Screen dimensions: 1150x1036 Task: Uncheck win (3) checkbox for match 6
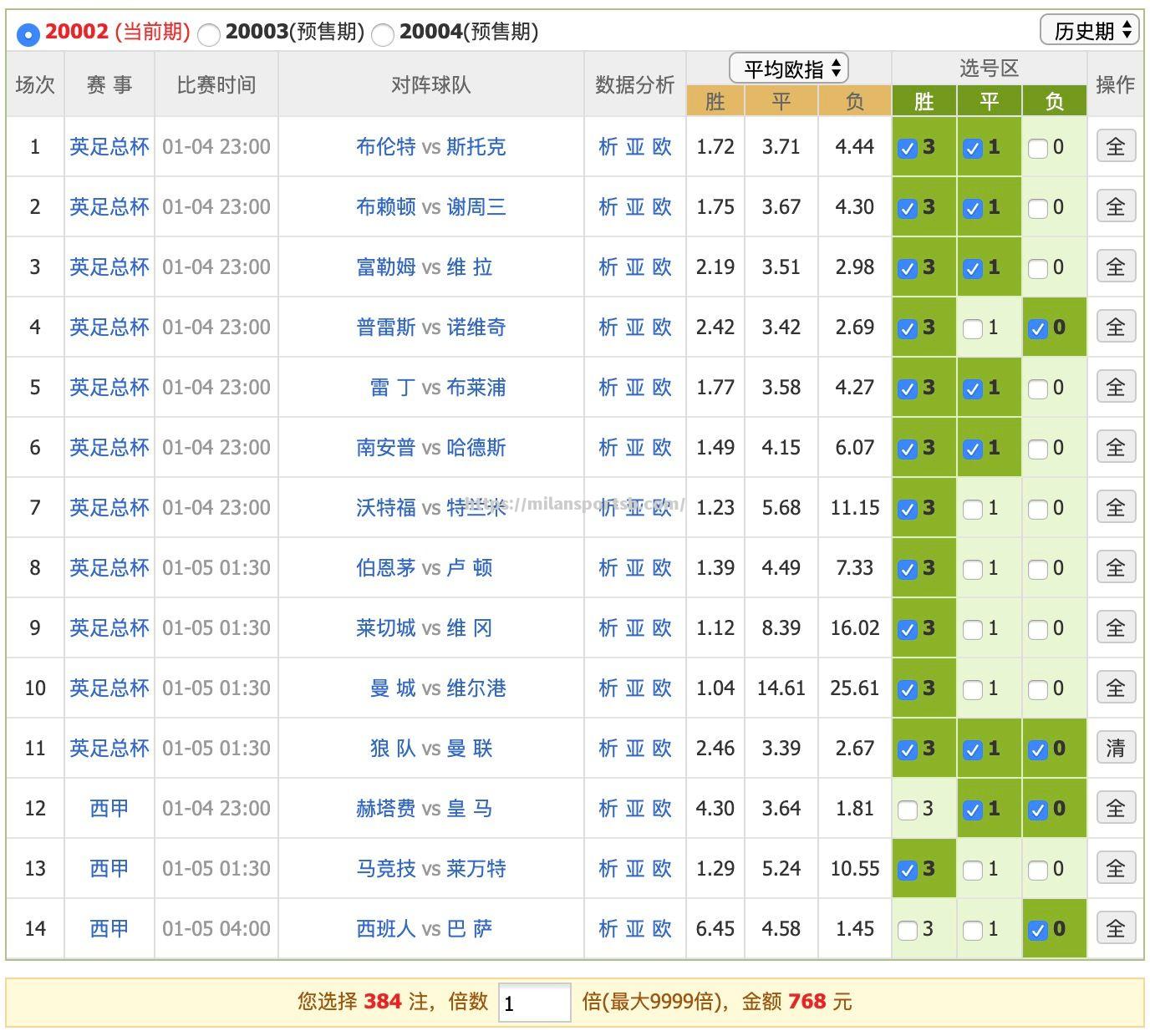pos(908,449)
